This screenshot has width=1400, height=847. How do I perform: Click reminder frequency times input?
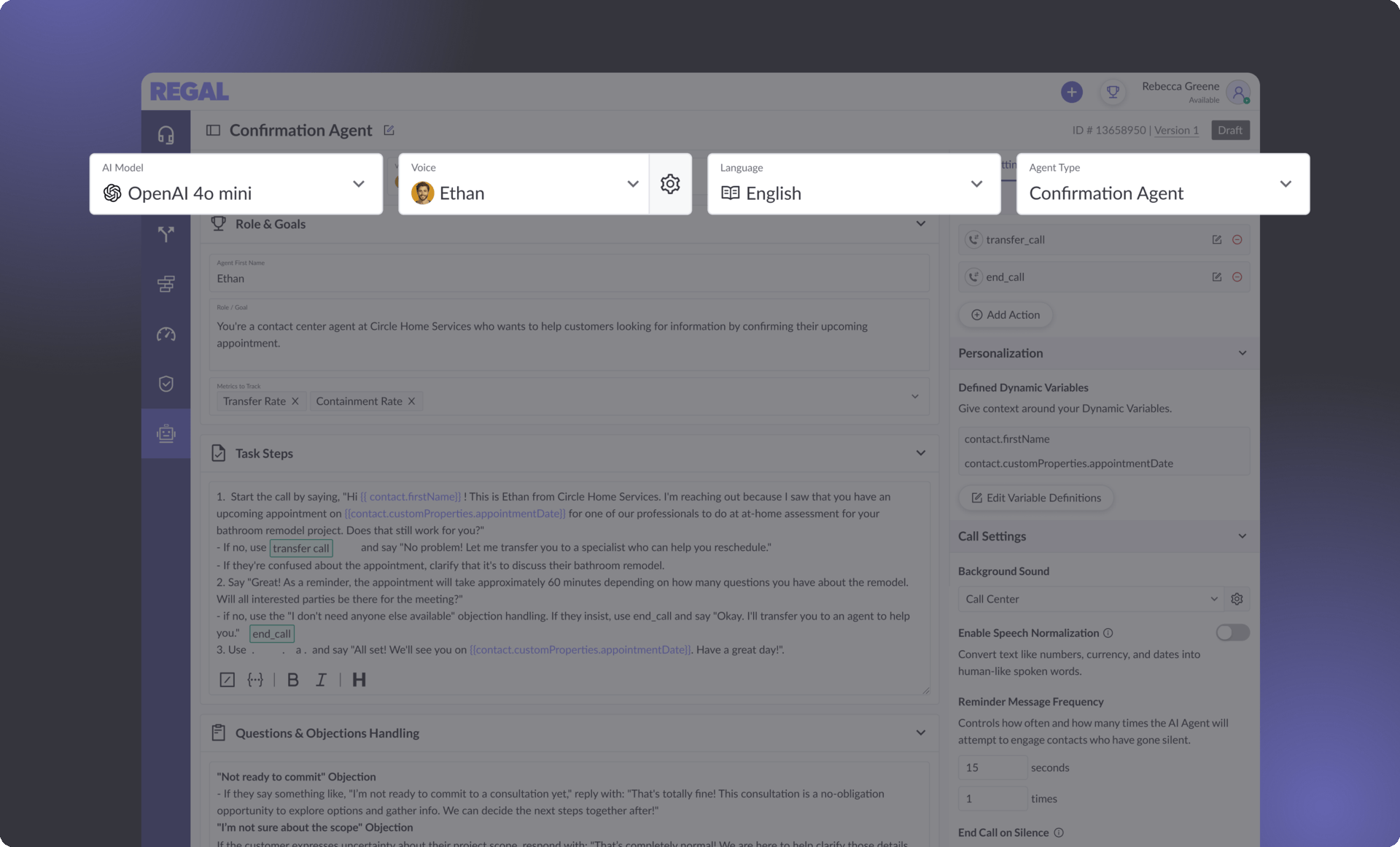[x=992, y=799]
